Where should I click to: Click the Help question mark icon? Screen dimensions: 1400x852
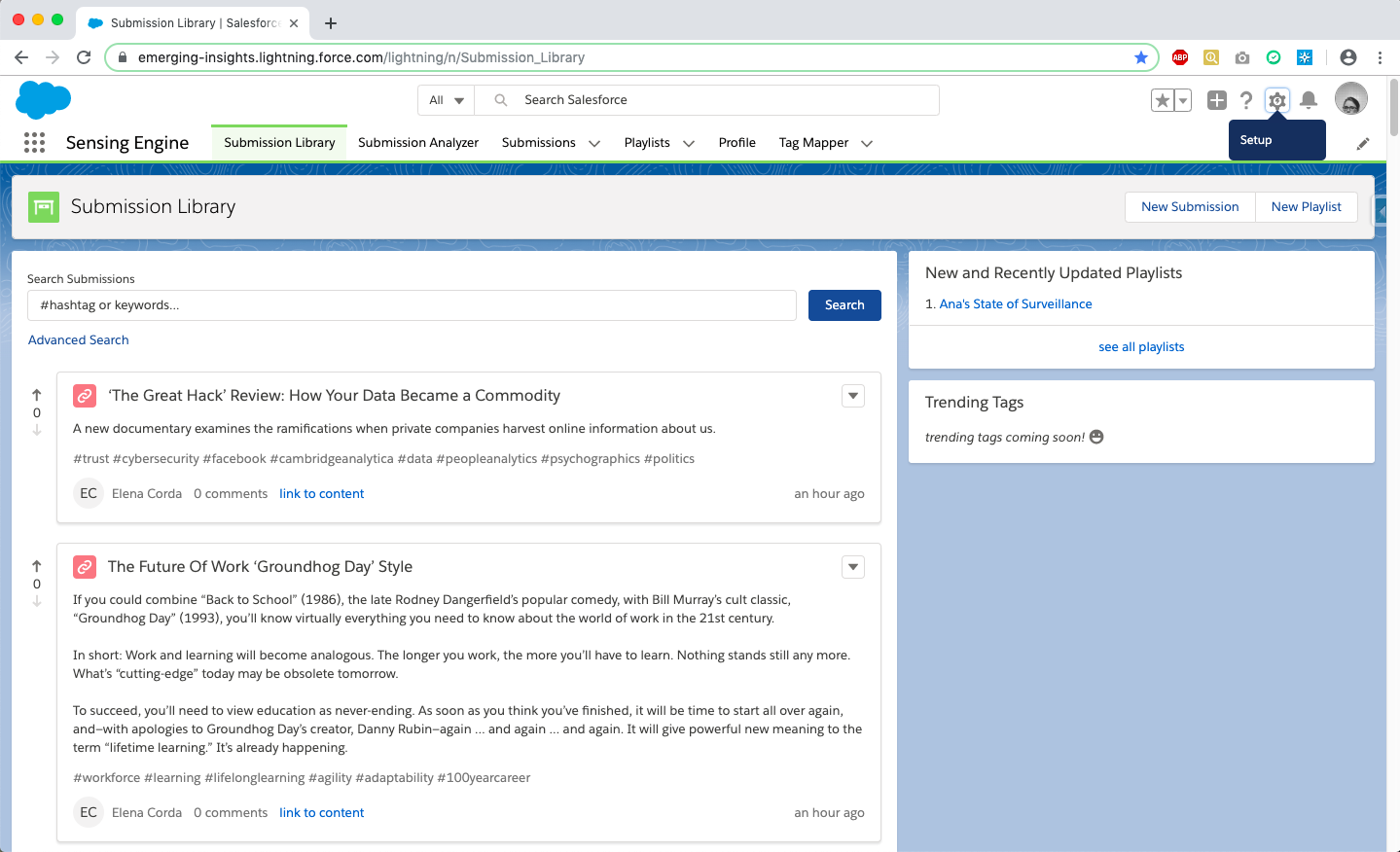point(1245,100)
